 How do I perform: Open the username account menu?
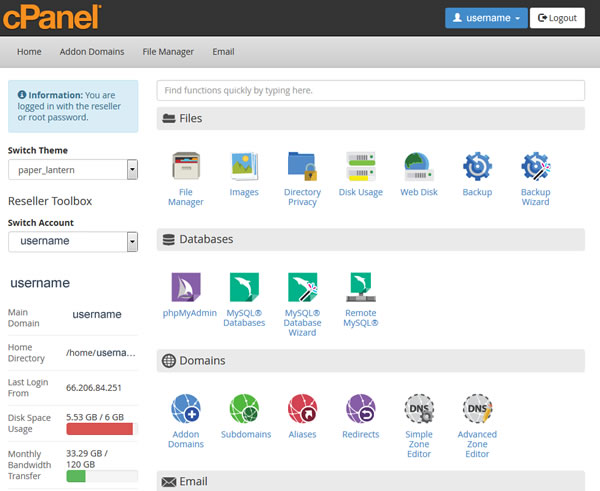tap(485, 18)
